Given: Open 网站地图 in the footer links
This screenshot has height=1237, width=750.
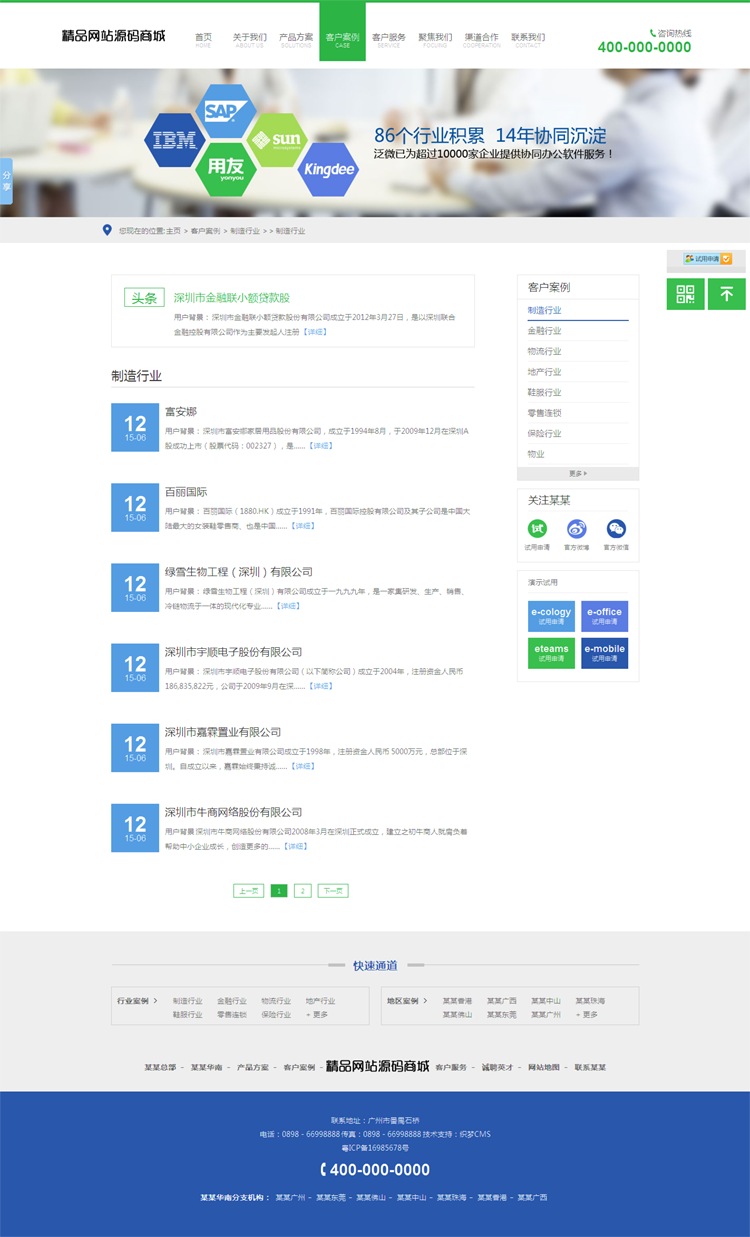Looking at the screenshot, I should pos(544,1067).
